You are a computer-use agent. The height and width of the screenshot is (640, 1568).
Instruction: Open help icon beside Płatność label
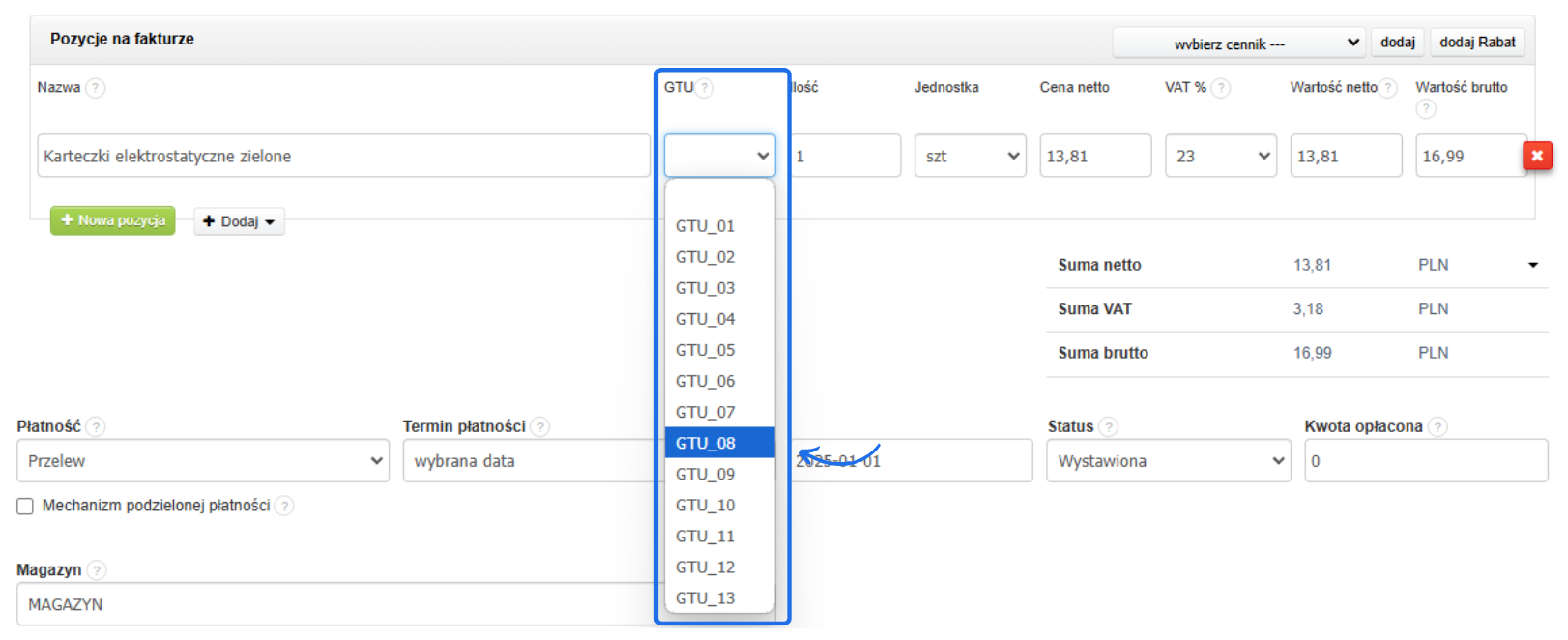(96, 426)
